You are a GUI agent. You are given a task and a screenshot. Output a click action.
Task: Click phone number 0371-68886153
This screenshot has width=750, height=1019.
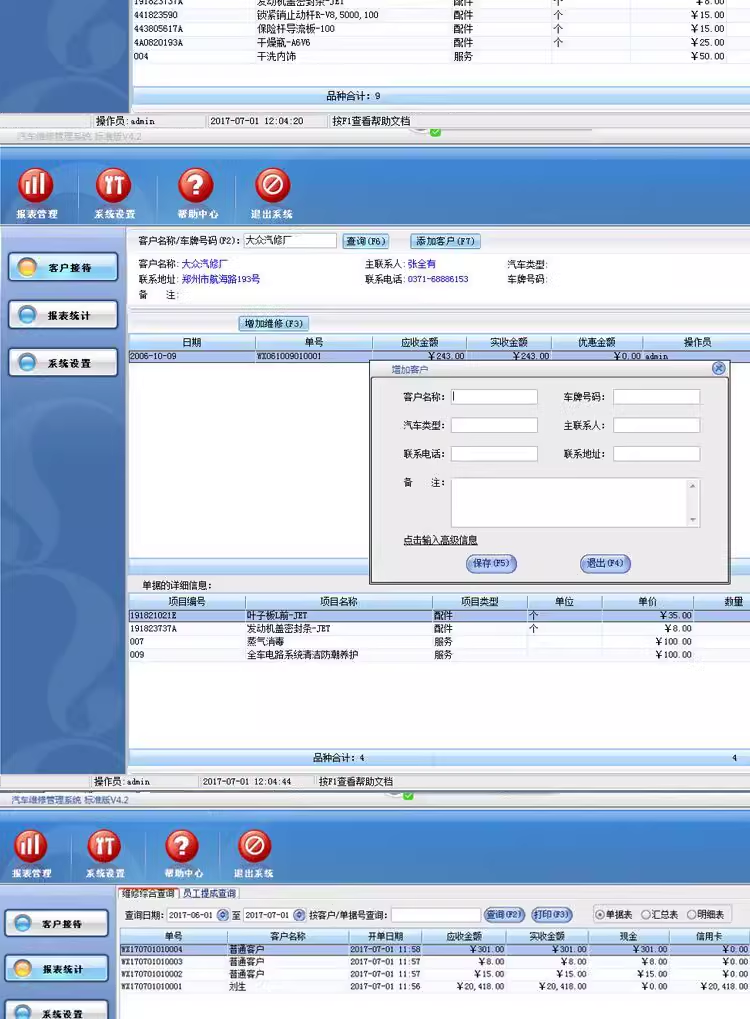[x=438, y=279]
